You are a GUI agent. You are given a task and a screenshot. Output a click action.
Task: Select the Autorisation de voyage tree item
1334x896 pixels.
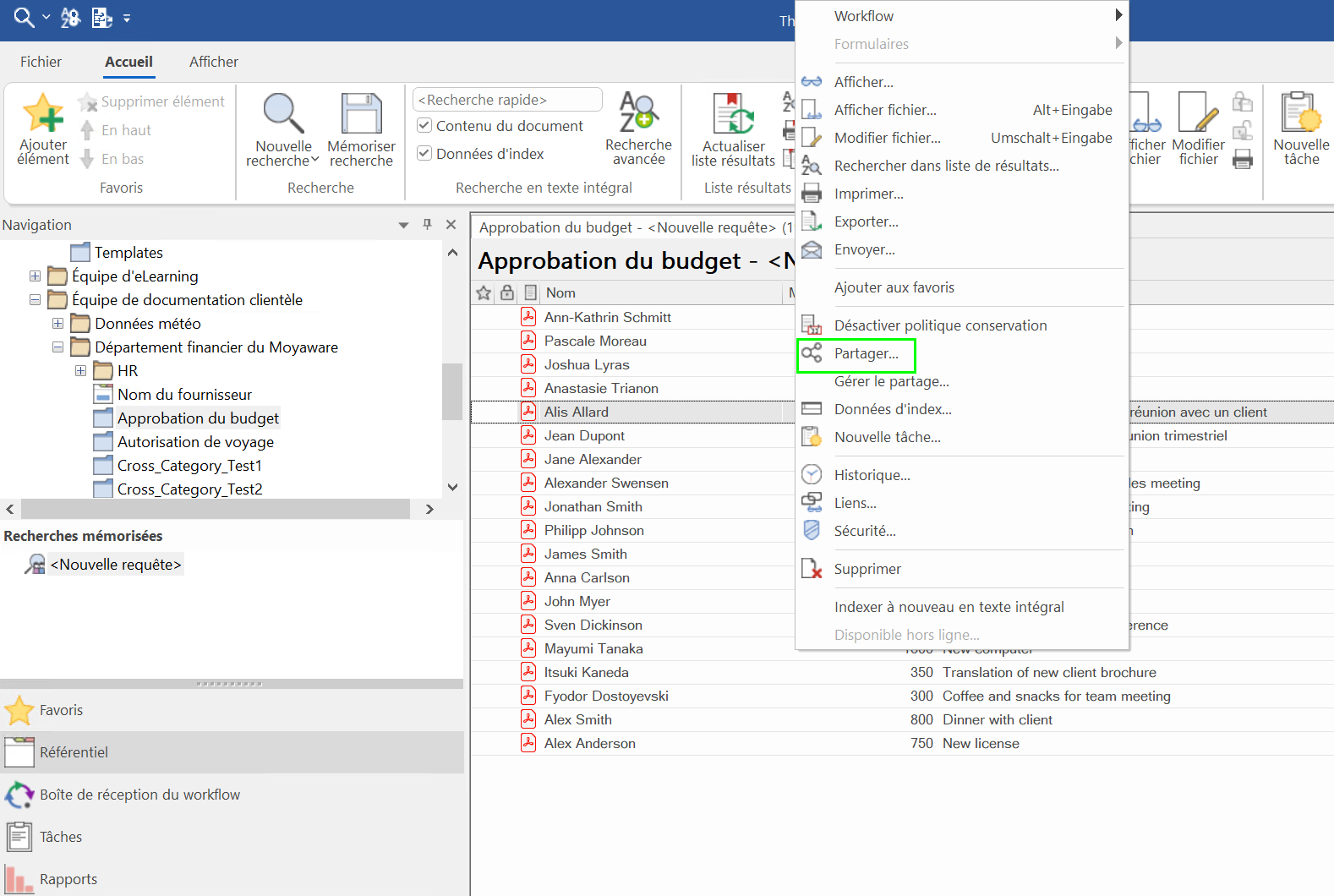coord(195,442)
